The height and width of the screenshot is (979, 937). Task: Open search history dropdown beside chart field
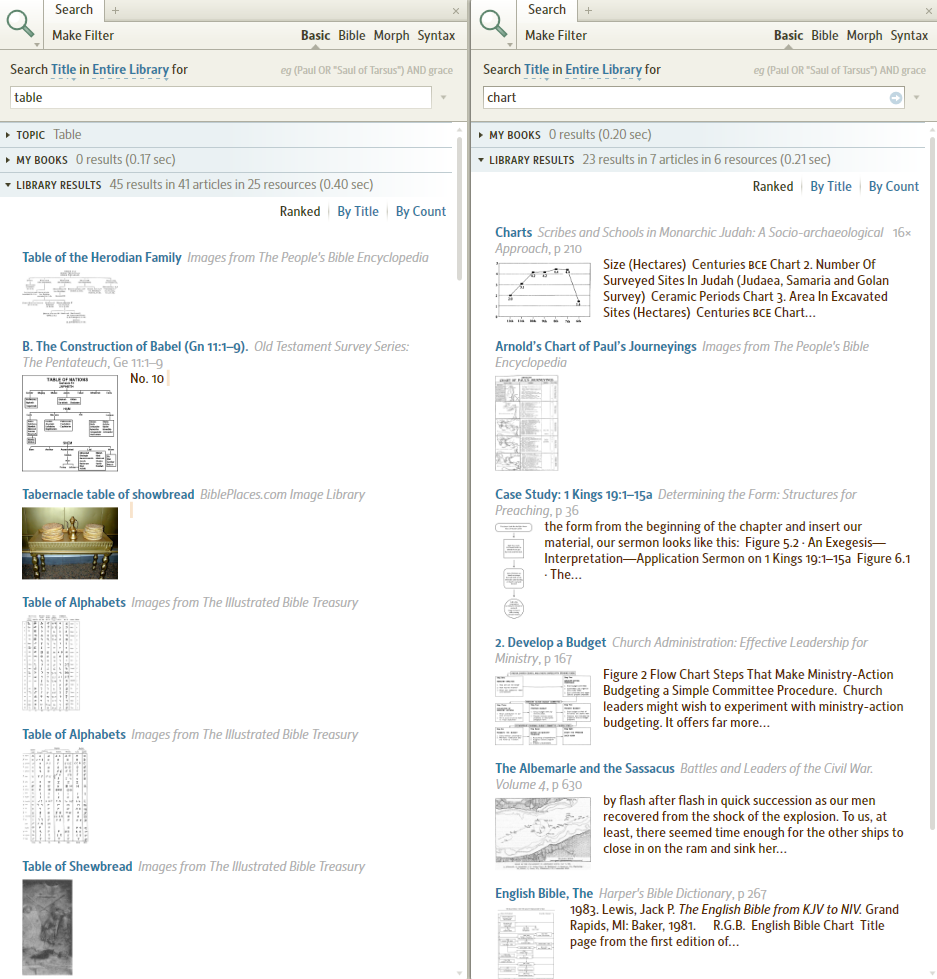click(x=916, y=97)
